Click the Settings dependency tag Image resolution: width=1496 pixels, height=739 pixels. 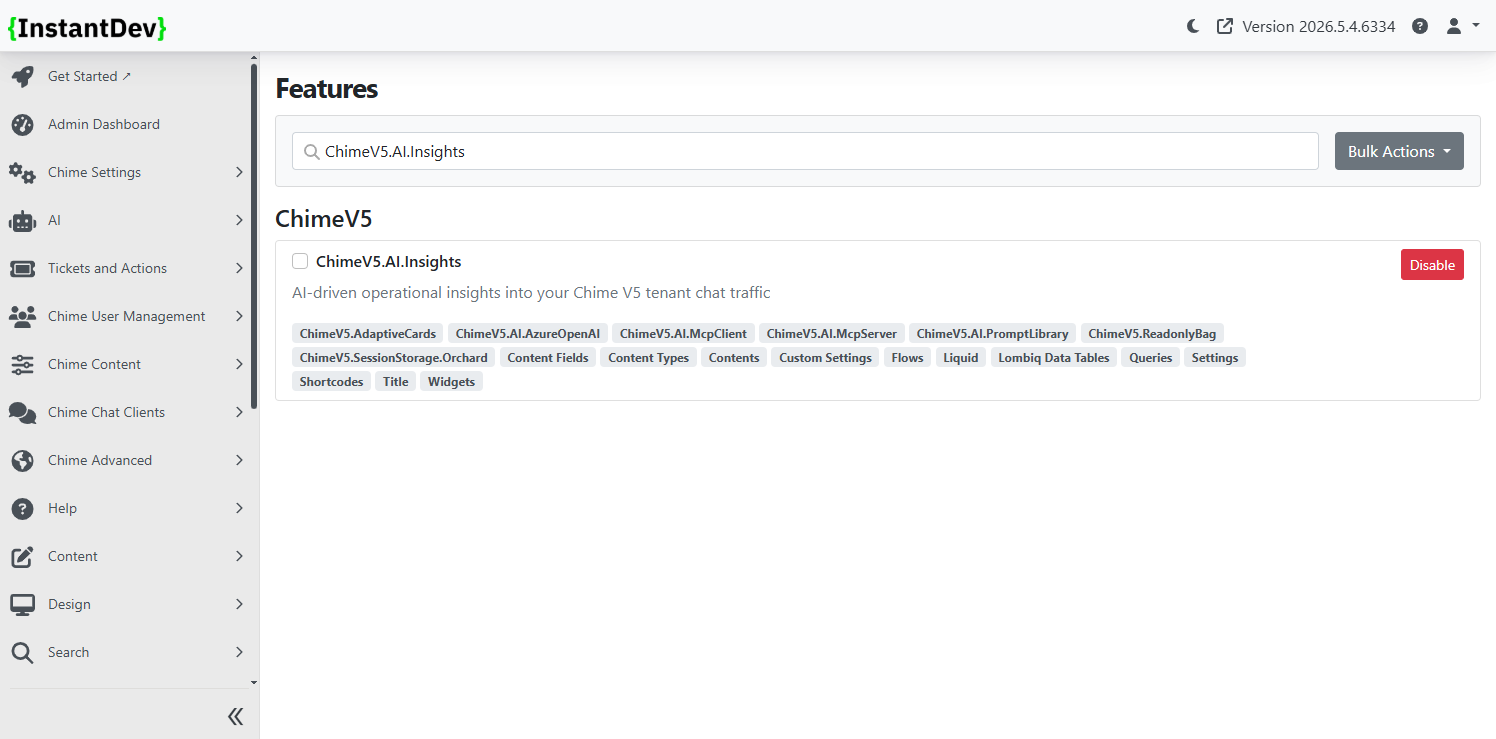(1215, 357)
